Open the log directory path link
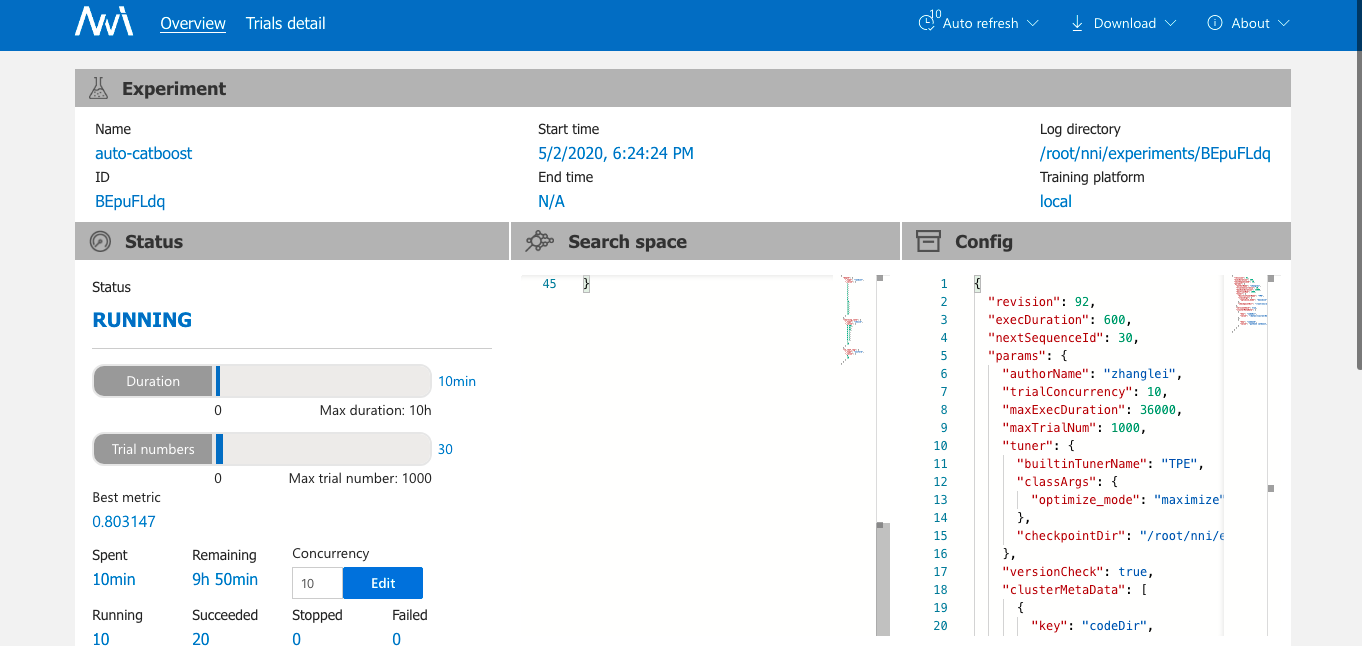The width and height of the screenshot is (1362, 646). pyautogui.click(x=1155, y=153)
